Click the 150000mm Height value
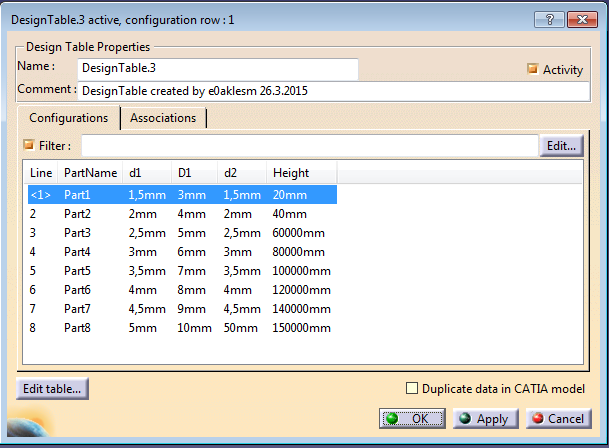Image resolution: width=609 pixels, height=448 pixels. pos(301,328)
